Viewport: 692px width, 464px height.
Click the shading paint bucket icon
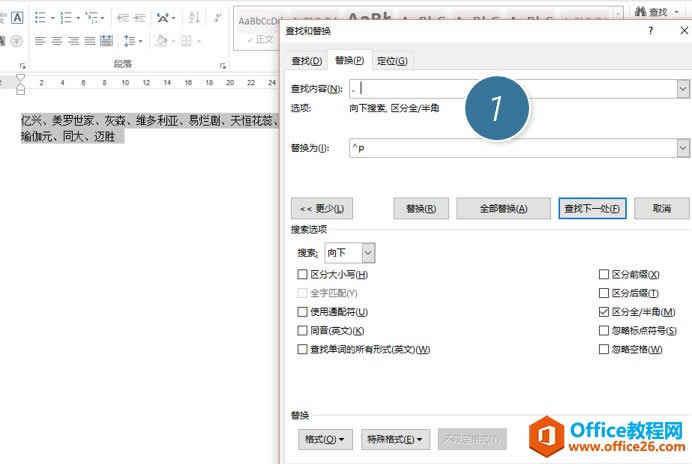point(162,41)
